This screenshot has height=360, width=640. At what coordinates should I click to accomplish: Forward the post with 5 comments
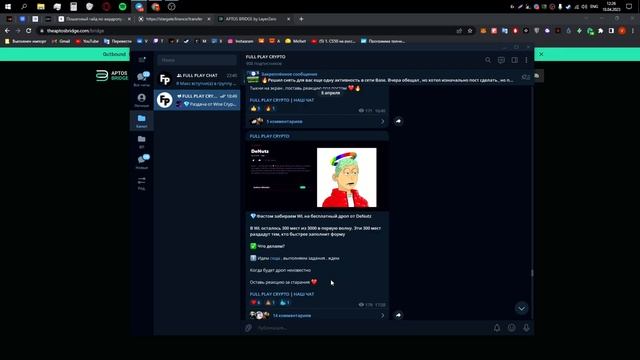tap(398, 121)
